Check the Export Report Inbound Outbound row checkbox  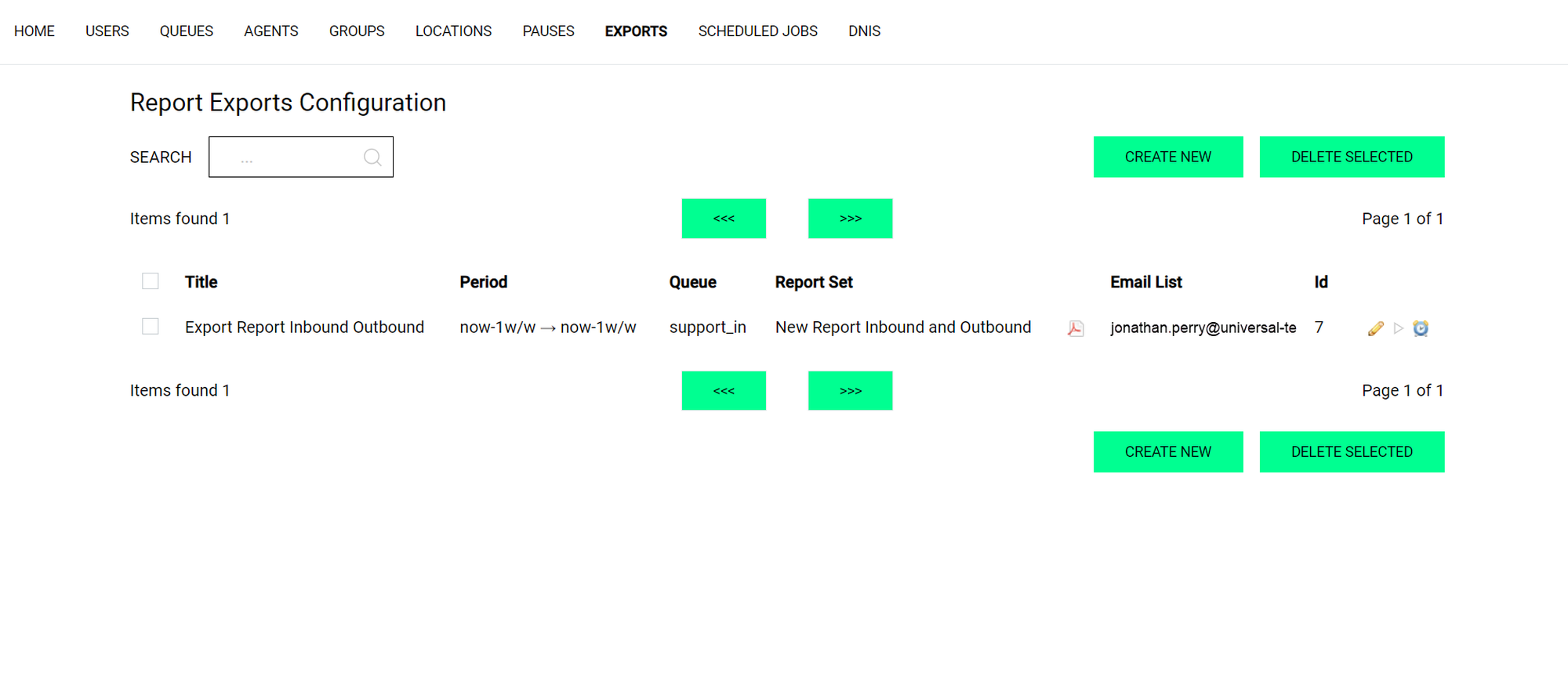point(151,327)
